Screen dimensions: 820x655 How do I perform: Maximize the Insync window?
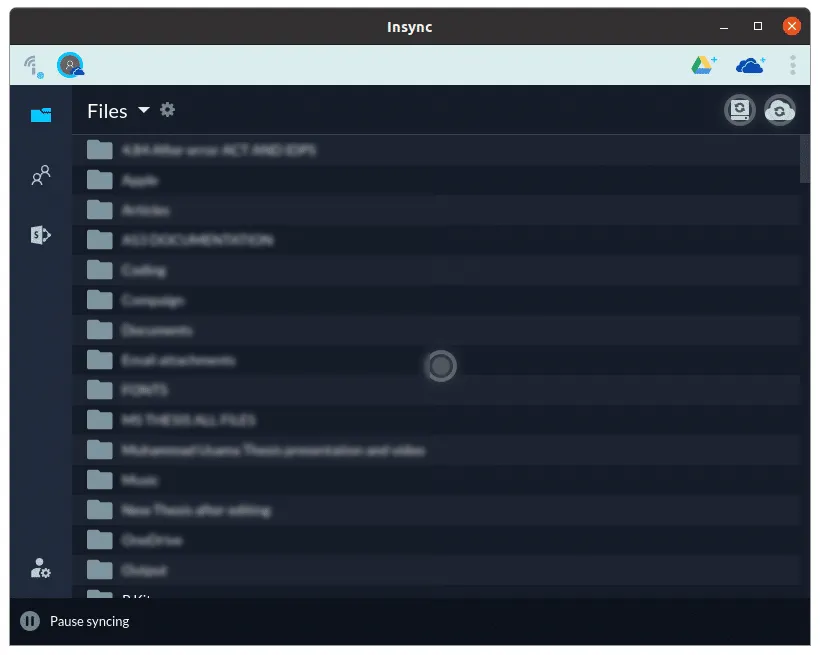[758, 26]
